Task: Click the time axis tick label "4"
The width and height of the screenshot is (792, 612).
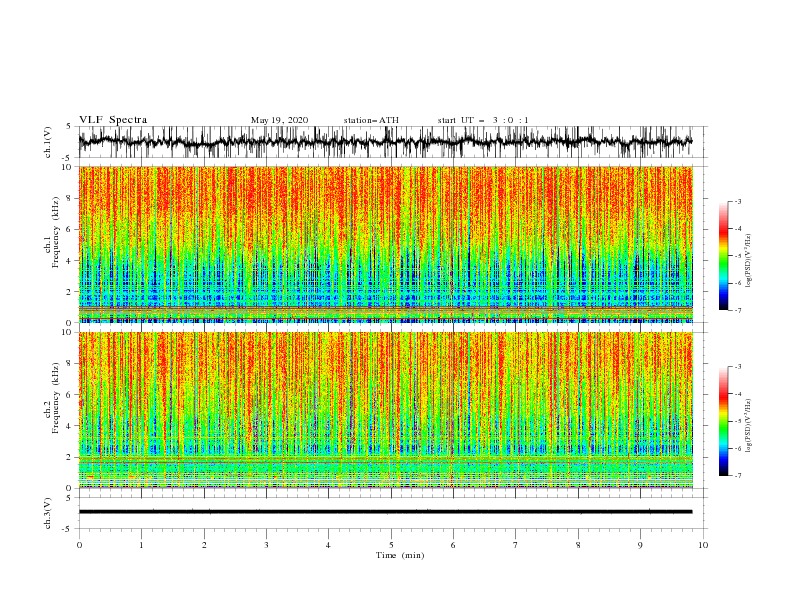Action: coord(328,545)
